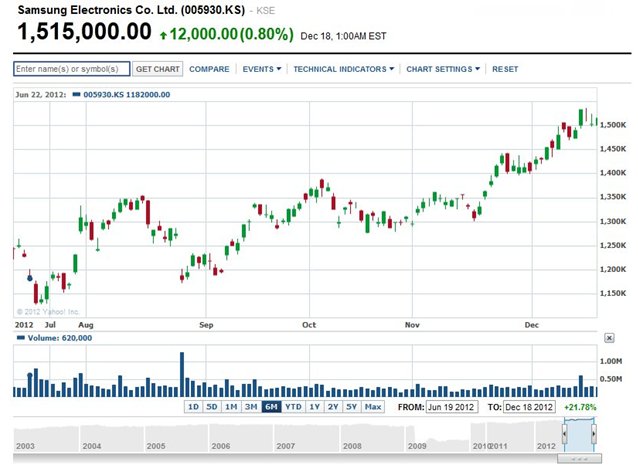Image resolution: width=638 pixels, height=475 pixels.
Task: Click the highlighted blue timeline selection window
Action: [579, 435]
